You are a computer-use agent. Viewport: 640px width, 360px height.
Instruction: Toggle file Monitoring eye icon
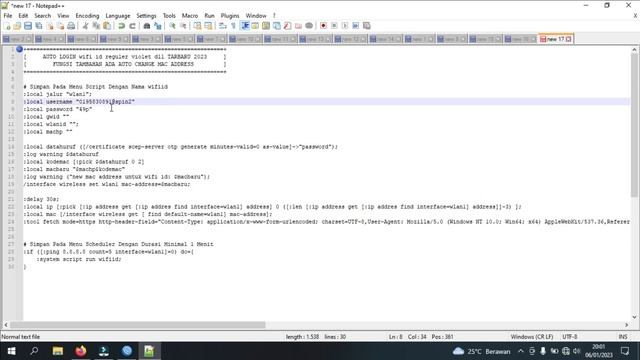pos(309,26)
